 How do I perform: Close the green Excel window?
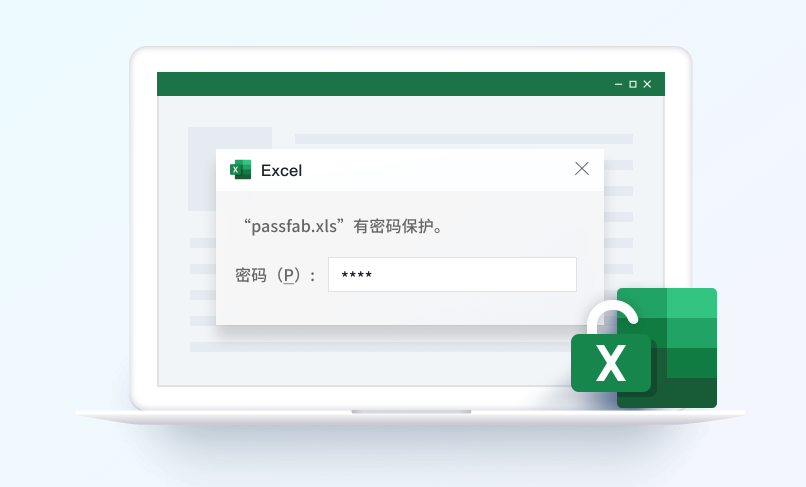(647, 84)
